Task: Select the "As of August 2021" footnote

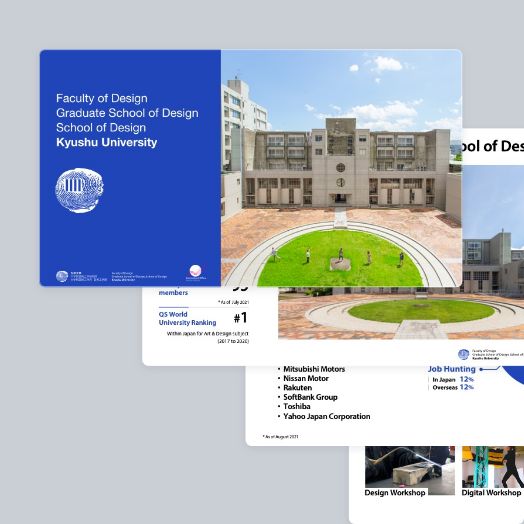Action: click(x=280, y=436)
